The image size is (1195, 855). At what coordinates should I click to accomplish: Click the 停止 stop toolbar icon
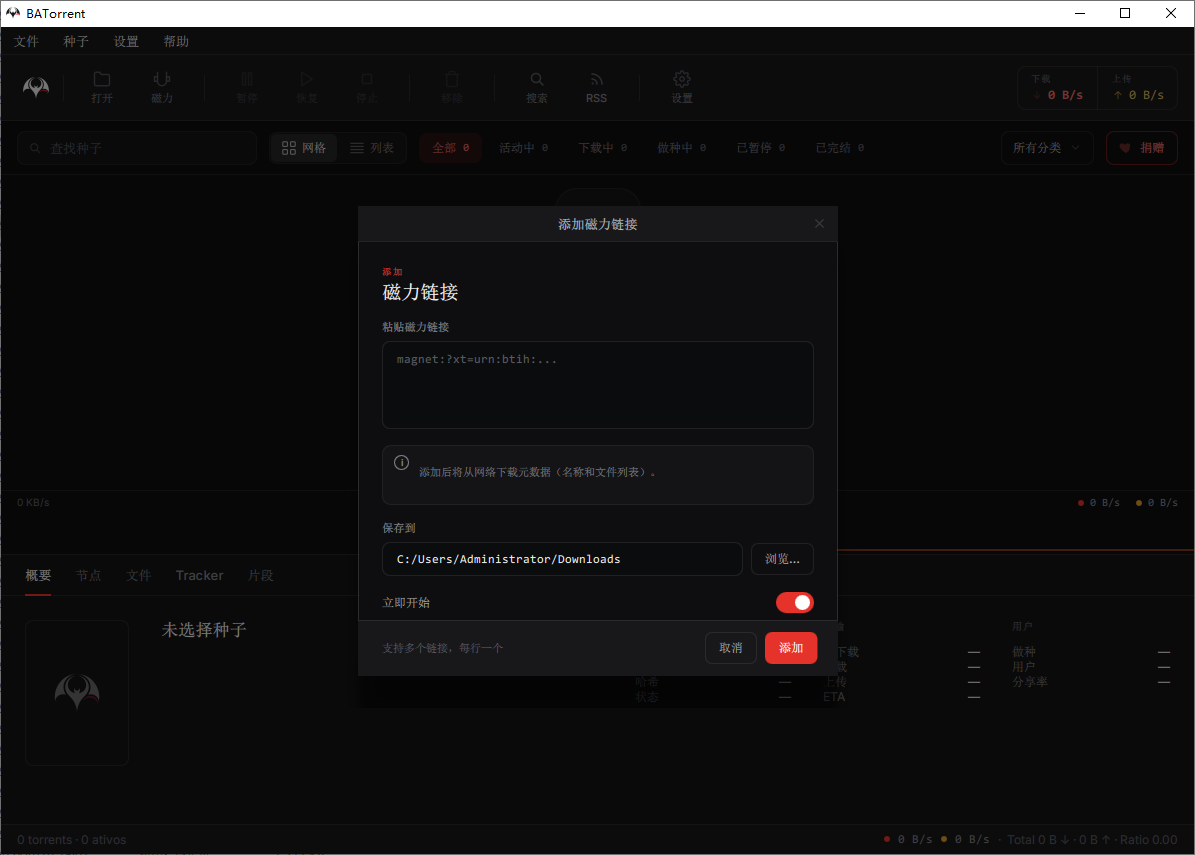[x=367, y=88]
